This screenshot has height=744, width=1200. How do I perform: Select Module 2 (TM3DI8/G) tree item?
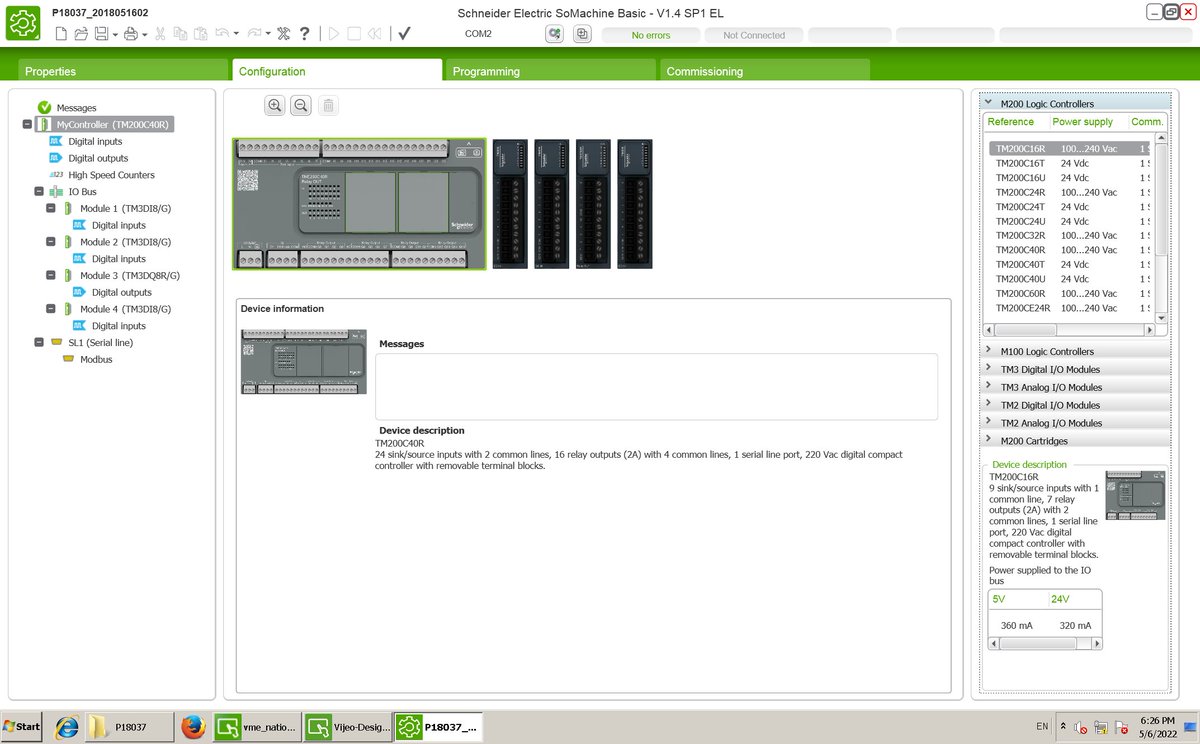click(x=125, y=242)
